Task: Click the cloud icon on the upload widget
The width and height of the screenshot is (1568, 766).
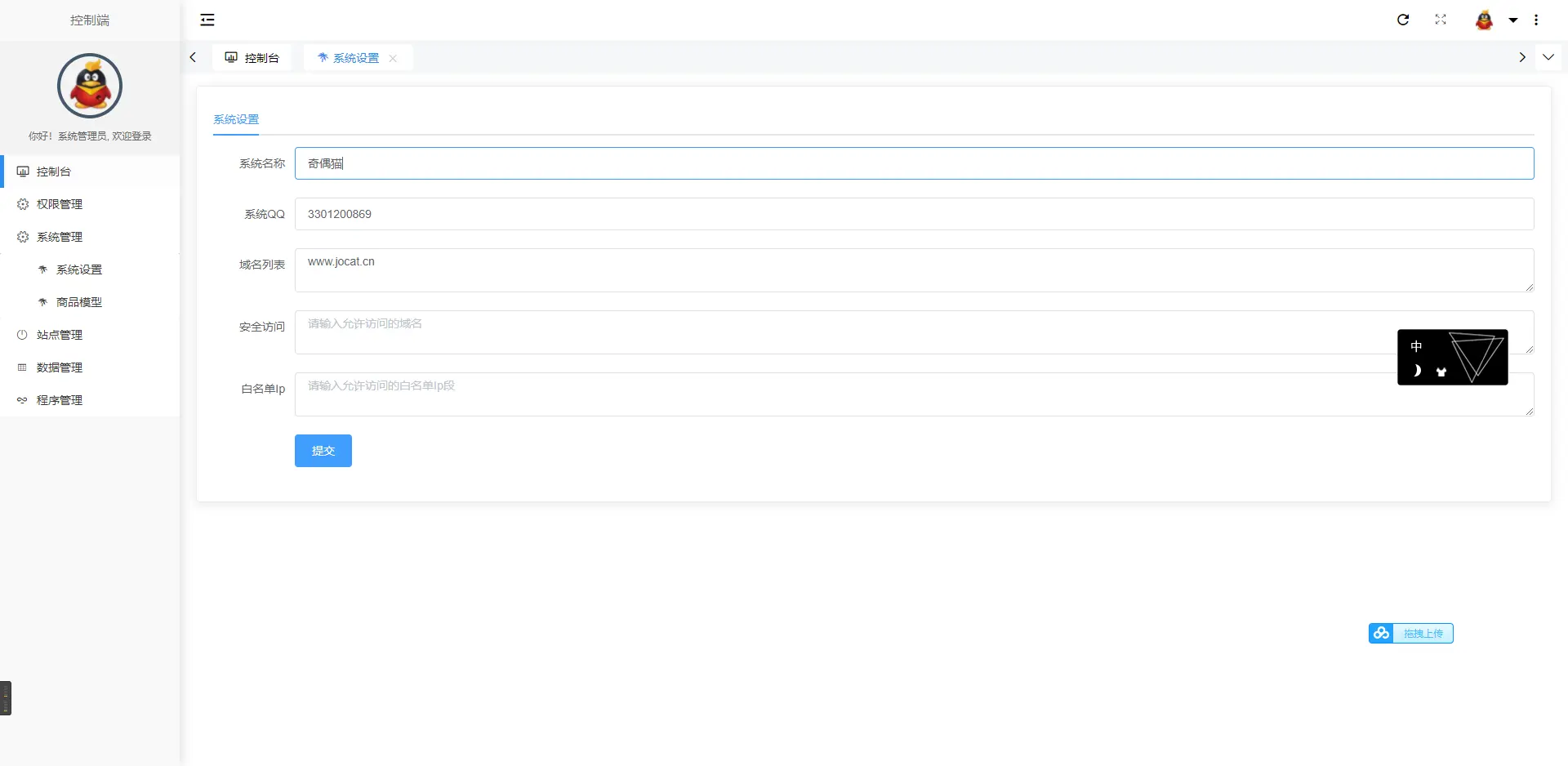Action: (x=1381, y=634)
